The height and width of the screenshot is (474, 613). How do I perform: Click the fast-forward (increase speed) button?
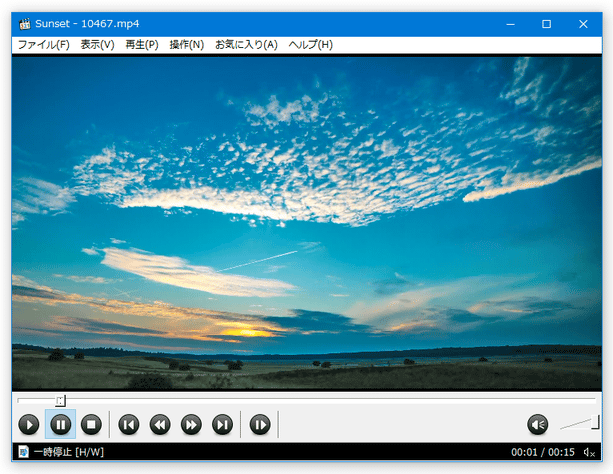point(191,425)
